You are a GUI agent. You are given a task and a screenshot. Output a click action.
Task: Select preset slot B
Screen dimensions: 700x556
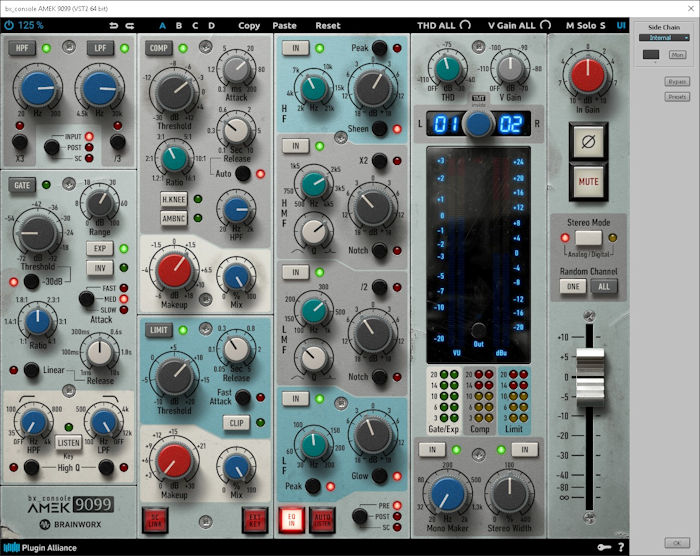click(179, 25)
